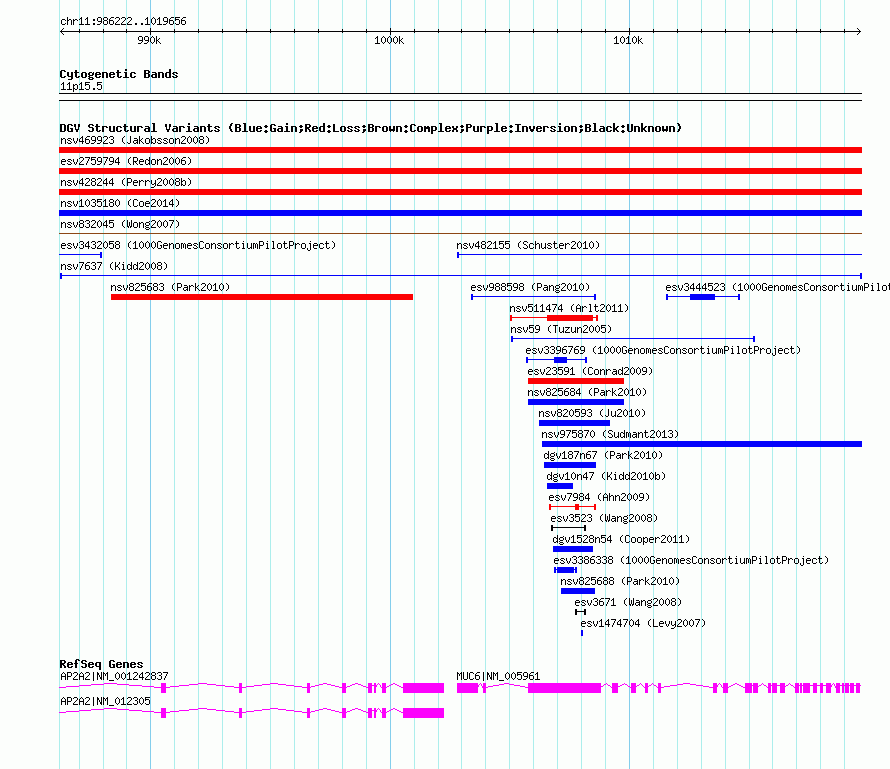Click esv3671 (Wang2008) variant label
This screenshot has width=890, height=769.
pyautogui.click(x=628, y=602)
